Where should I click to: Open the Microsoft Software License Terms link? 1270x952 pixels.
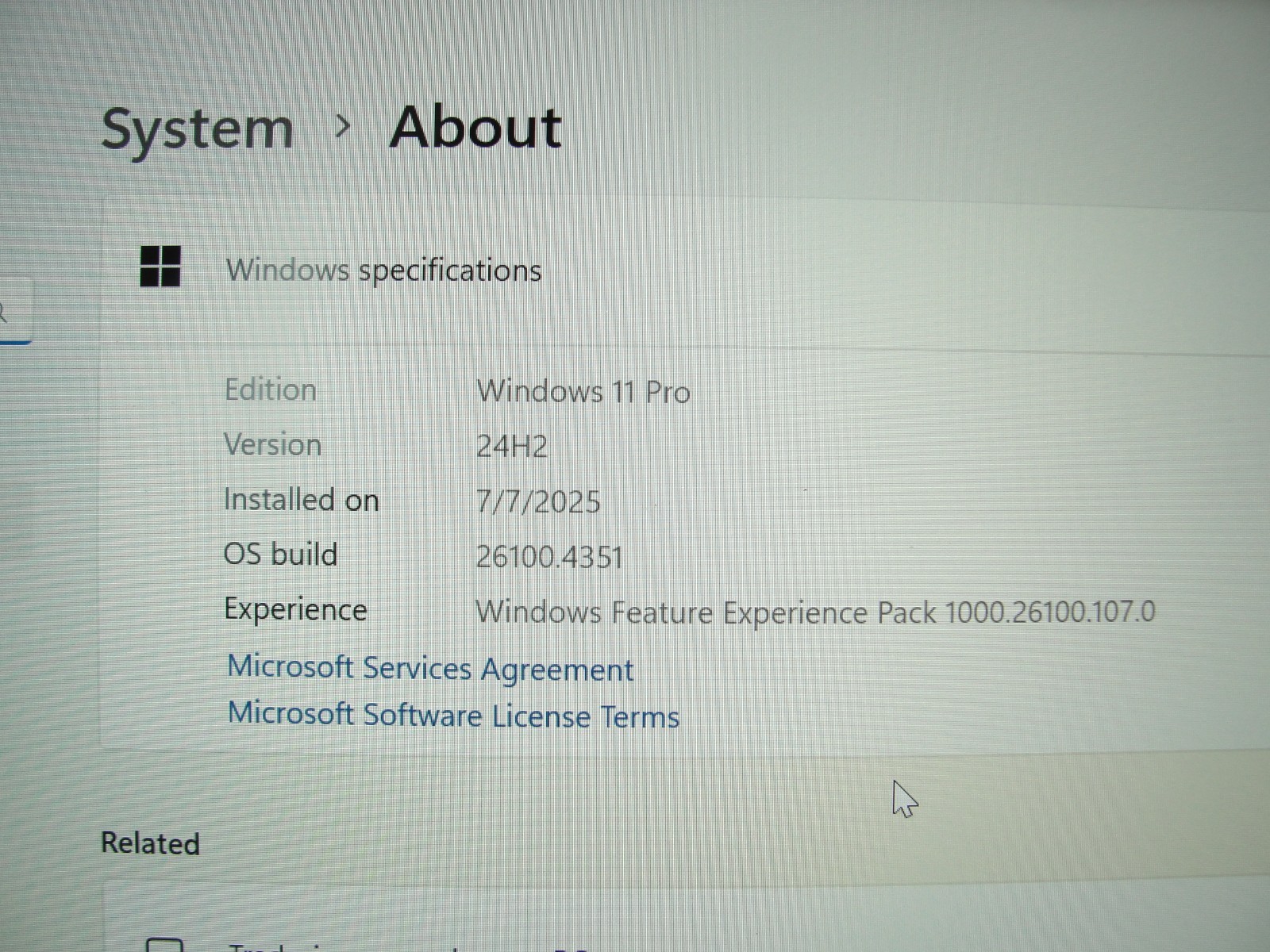pos(453,715)
